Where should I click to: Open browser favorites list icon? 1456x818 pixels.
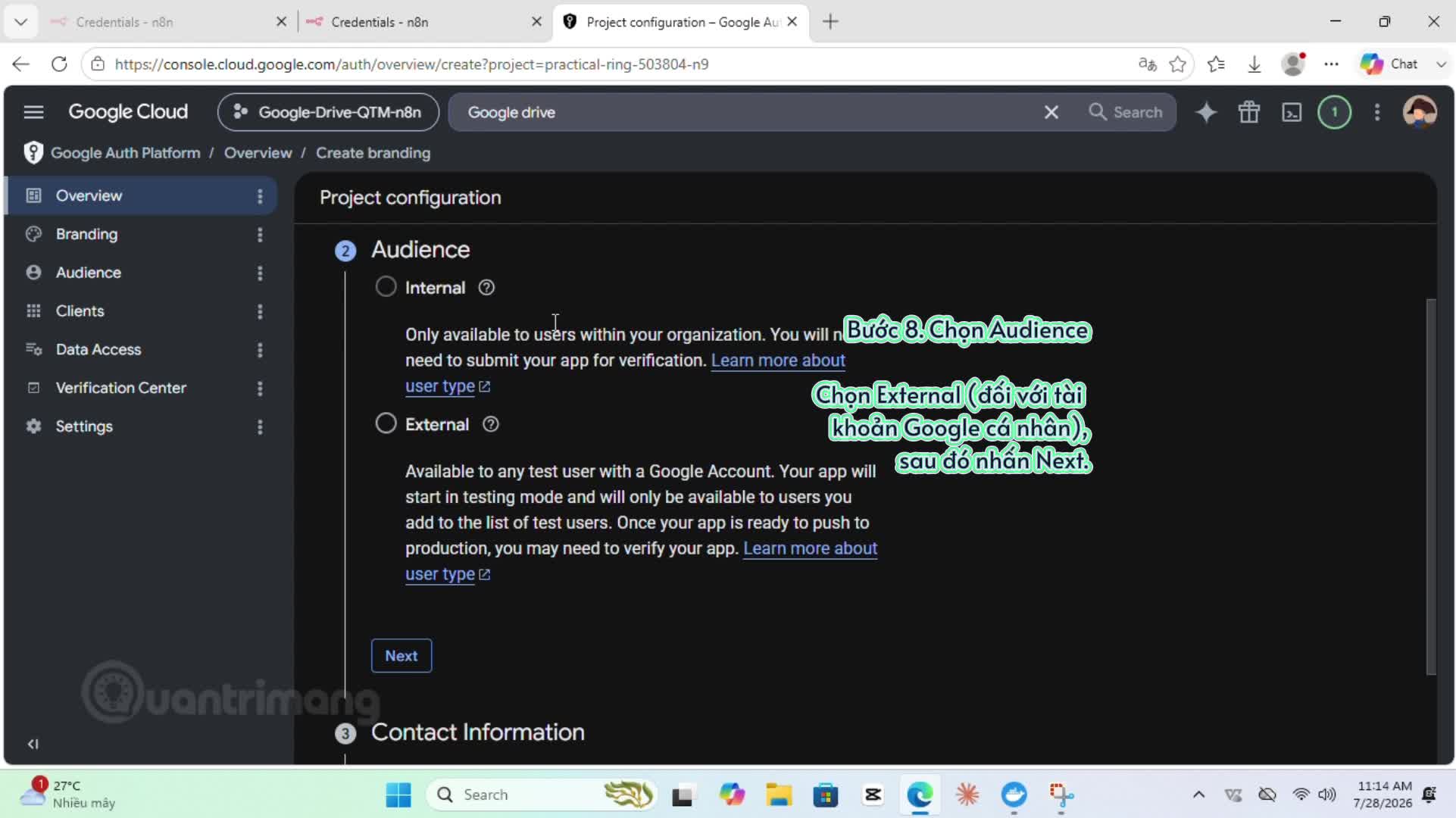(x=1217, y=64)
